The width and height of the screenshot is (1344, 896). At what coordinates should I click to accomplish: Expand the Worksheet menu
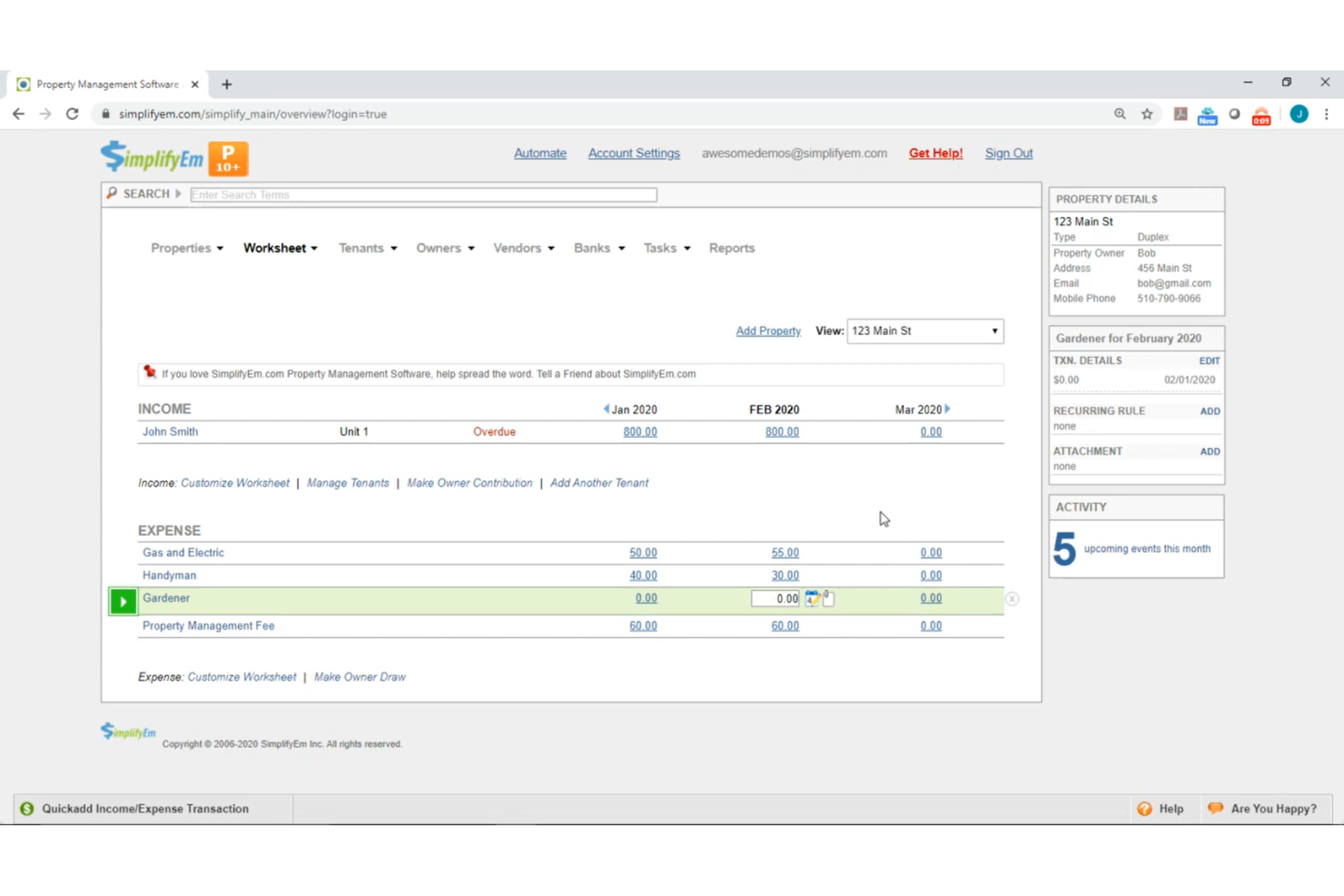(281, 248)
